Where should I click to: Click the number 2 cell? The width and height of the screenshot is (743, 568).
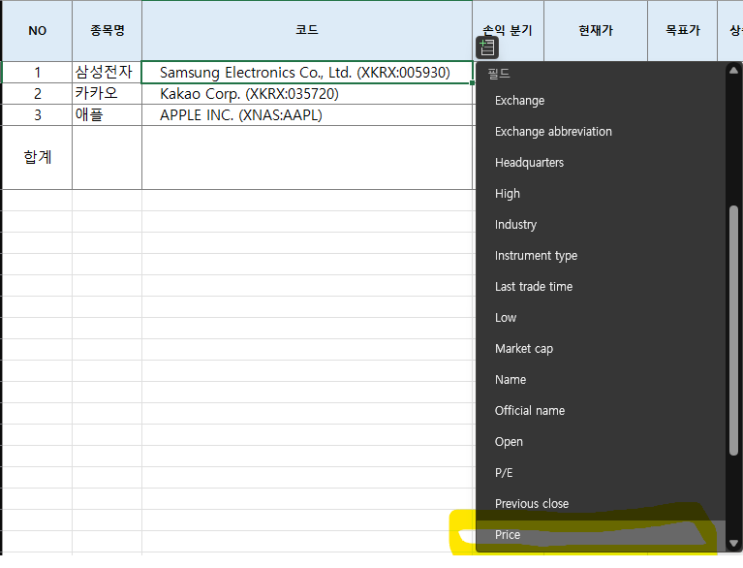37,94
